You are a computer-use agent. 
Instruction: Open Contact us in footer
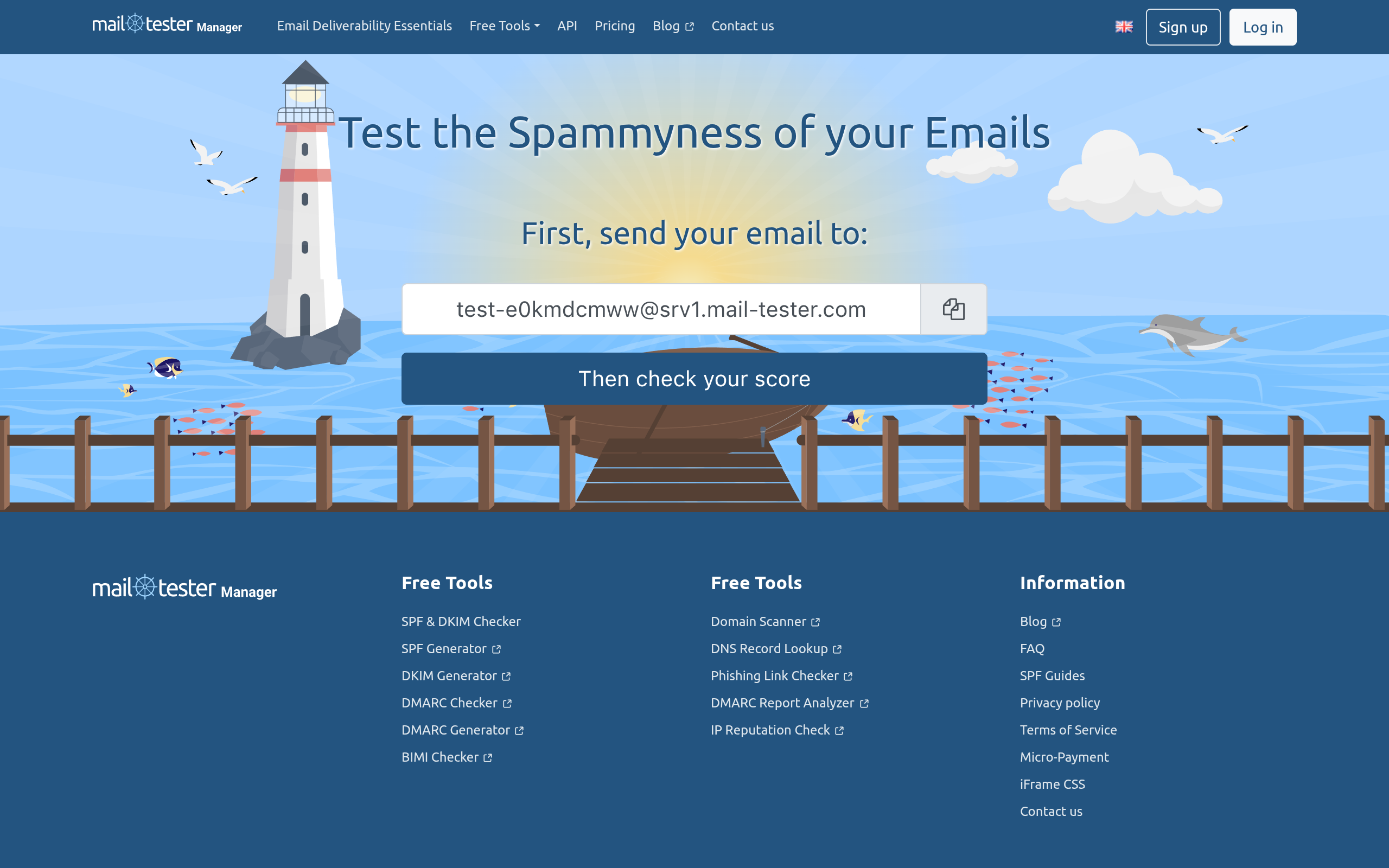[x=1050, y=810]
